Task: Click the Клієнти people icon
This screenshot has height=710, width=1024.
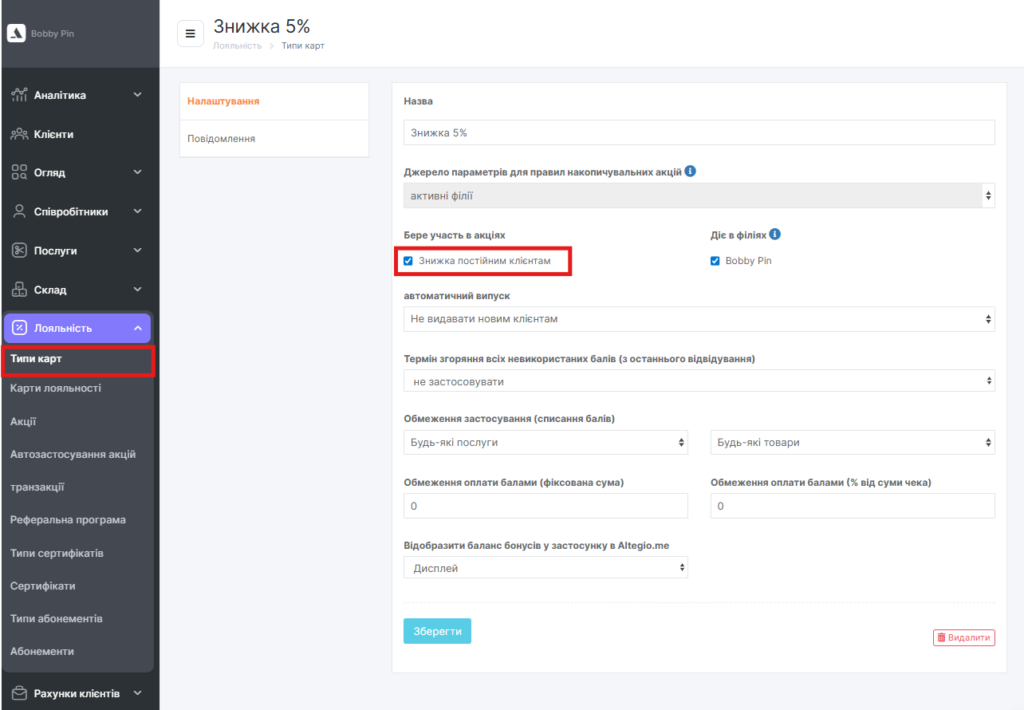Action: click(19, 134)
